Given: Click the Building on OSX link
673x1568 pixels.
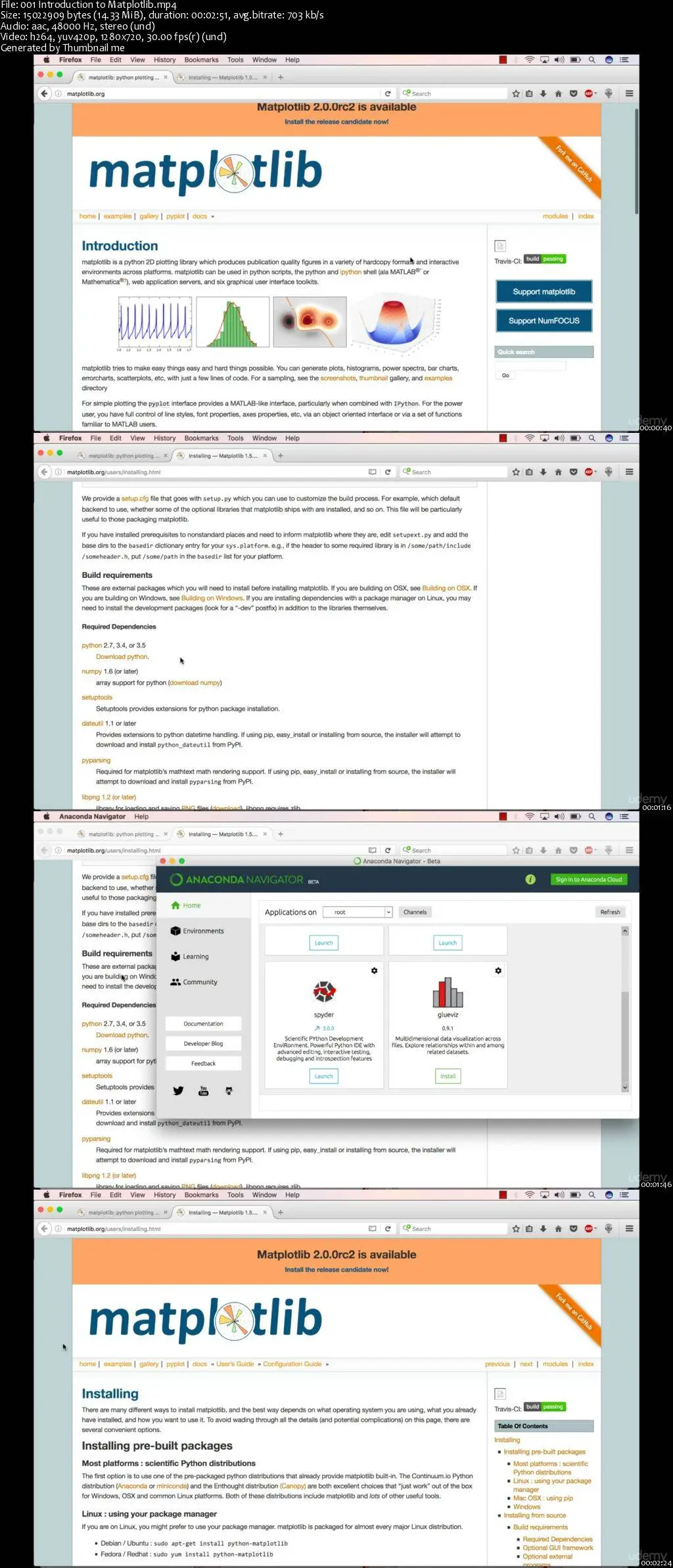Looking at the screenshot, I should (446, 588).
